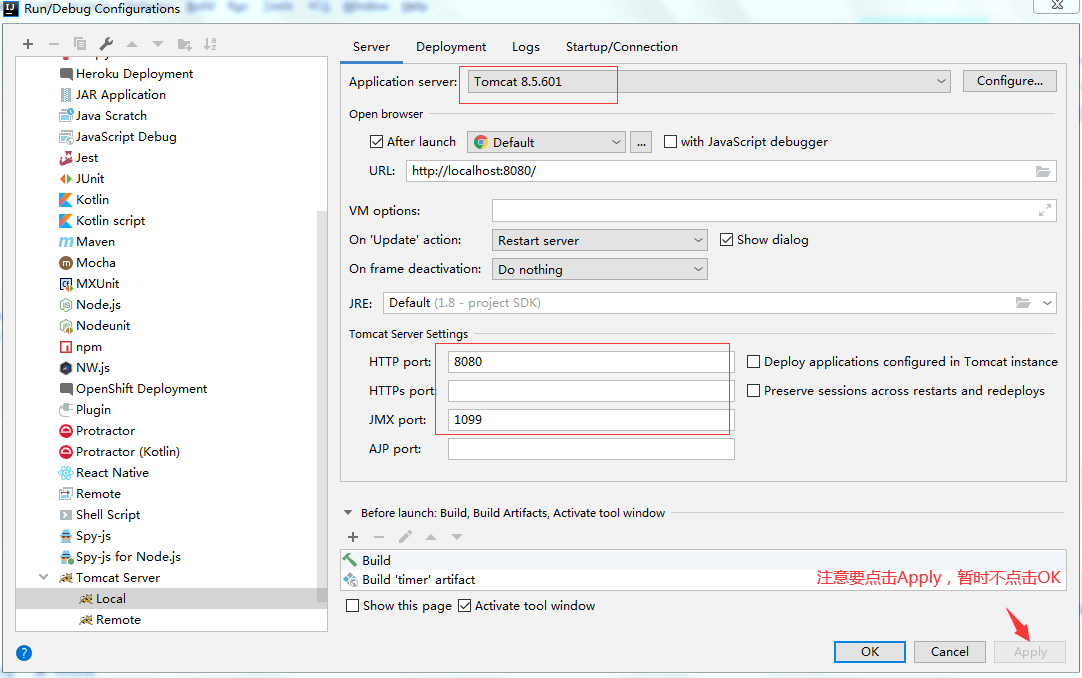The image size is (1082, 678).
Task: Collapse the Tomcat Server tree node
Action: coord(43,577)
